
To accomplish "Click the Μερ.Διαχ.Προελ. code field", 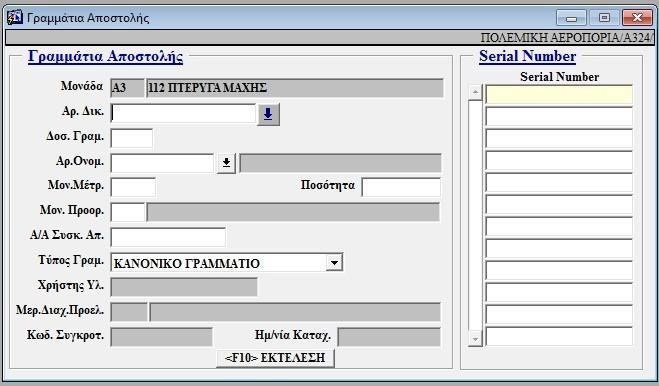I will [129, 312].
